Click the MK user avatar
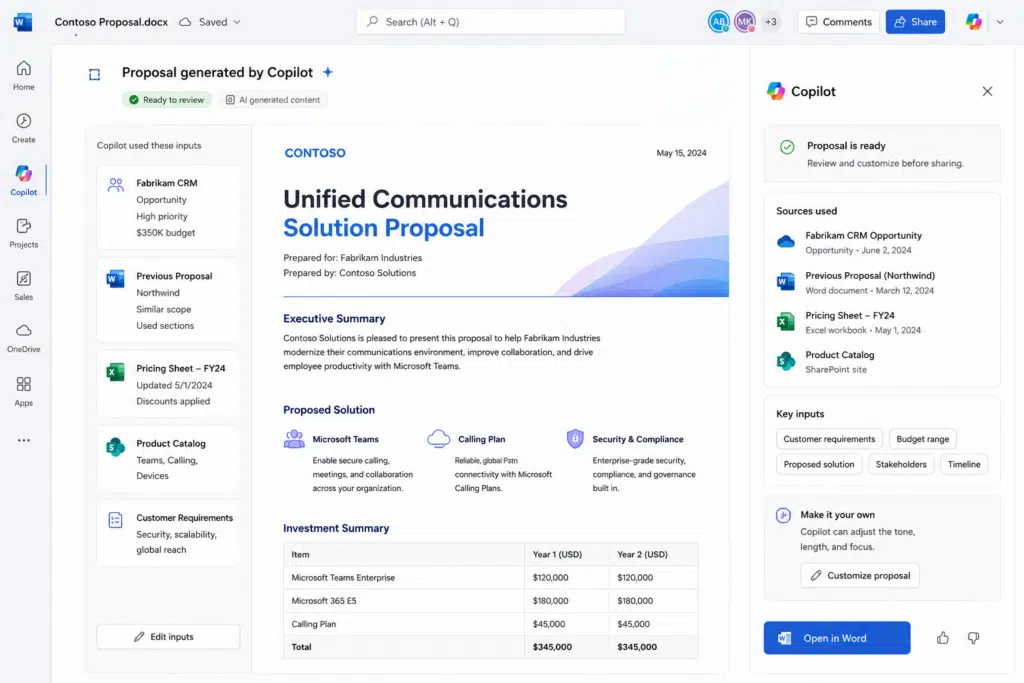This screenshot has width=1024, height=683. point(744,22)
